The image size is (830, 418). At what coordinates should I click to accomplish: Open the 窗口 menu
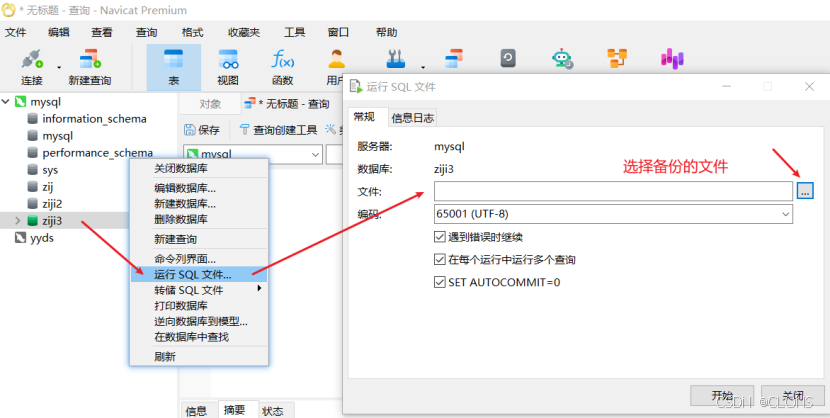pos(338,32)
